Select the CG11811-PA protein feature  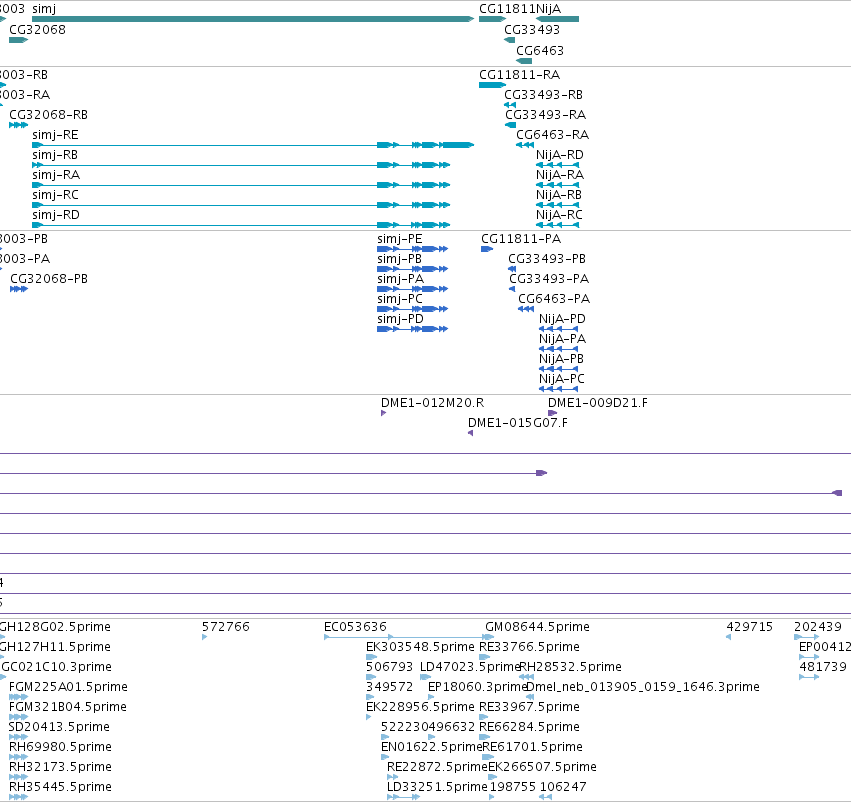(x=487, y=249)
